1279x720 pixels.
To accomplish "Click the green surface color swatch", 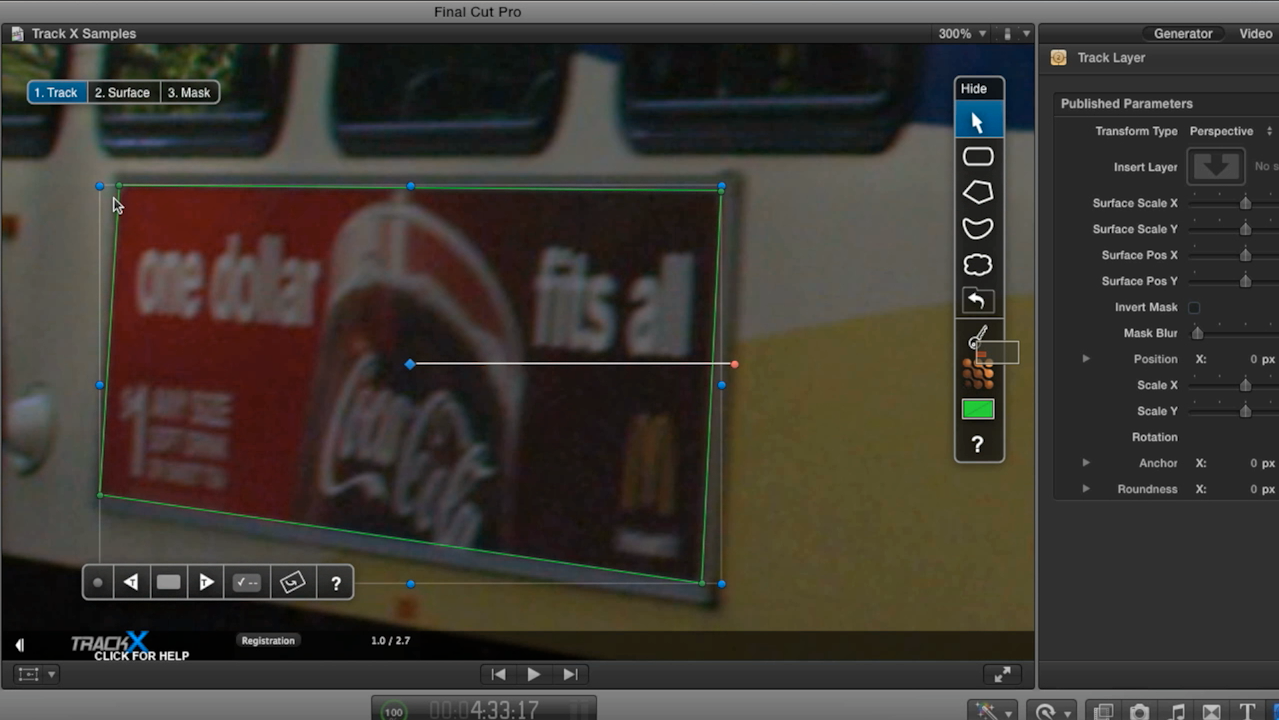I will pos(978,409).
